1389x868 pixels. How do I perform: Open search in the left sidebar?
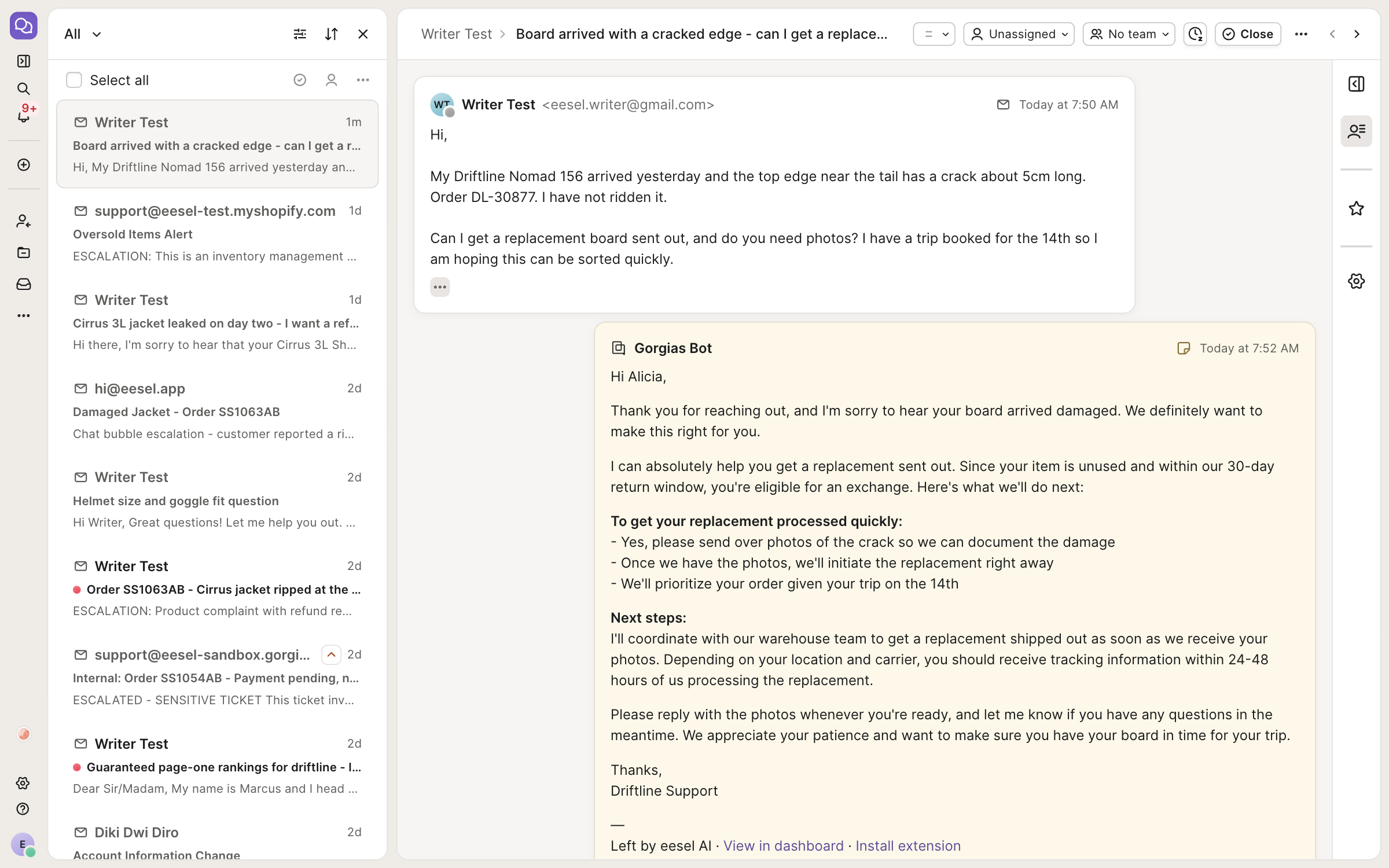23,89
